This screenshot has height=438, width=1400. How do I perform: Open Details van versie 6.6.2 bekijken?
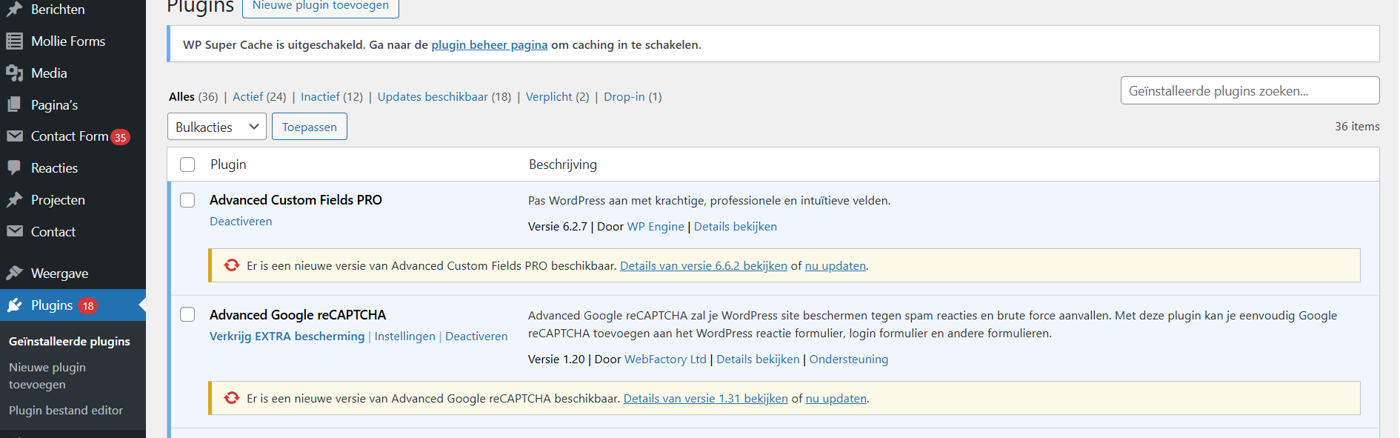704,266
